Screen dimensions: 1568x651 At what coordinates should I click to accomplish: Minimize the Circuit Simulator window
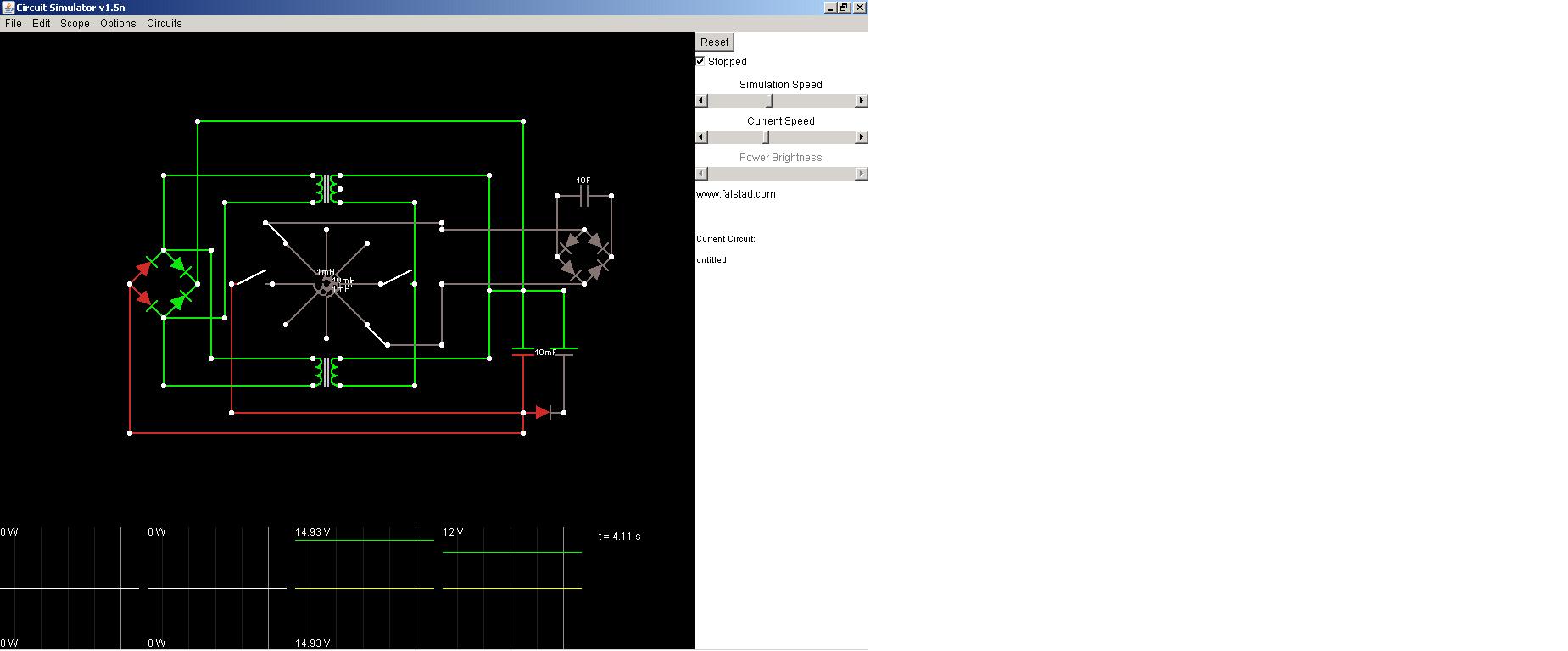pos(831,7)
